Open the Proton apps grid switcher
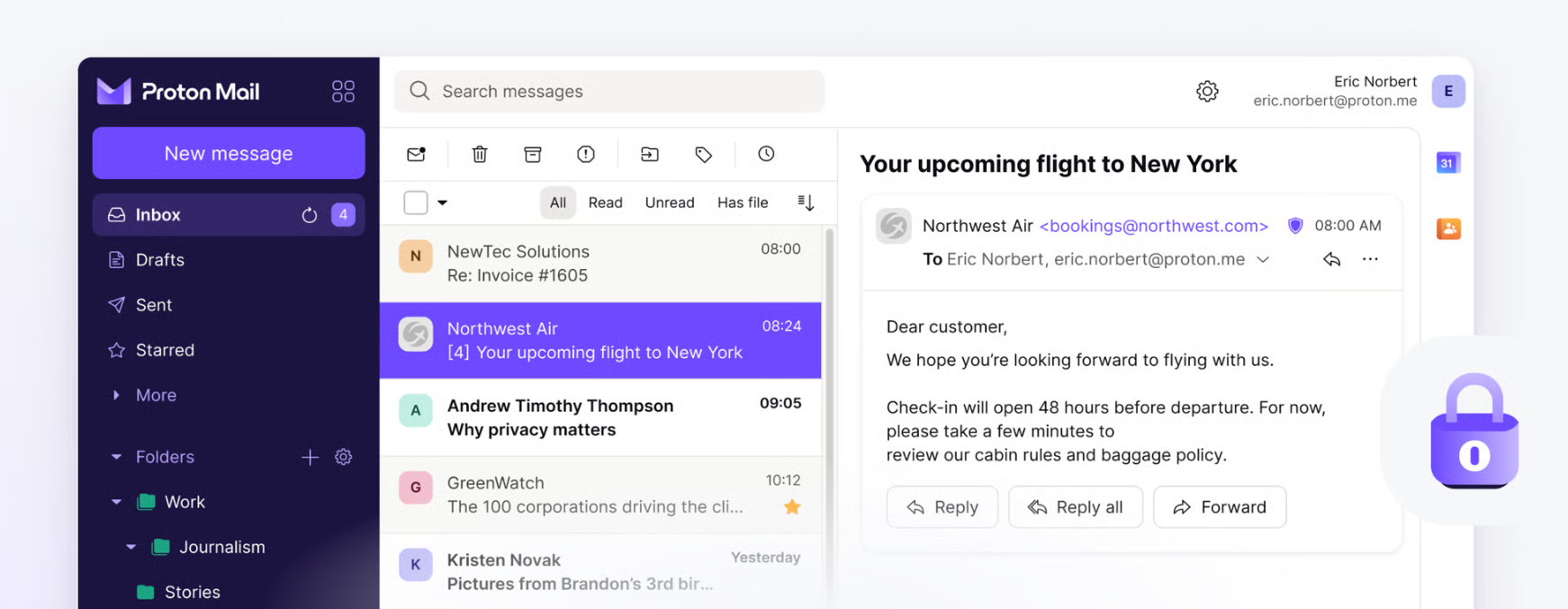This screenshot has height=609, width=1568. (x=343, y=91)
